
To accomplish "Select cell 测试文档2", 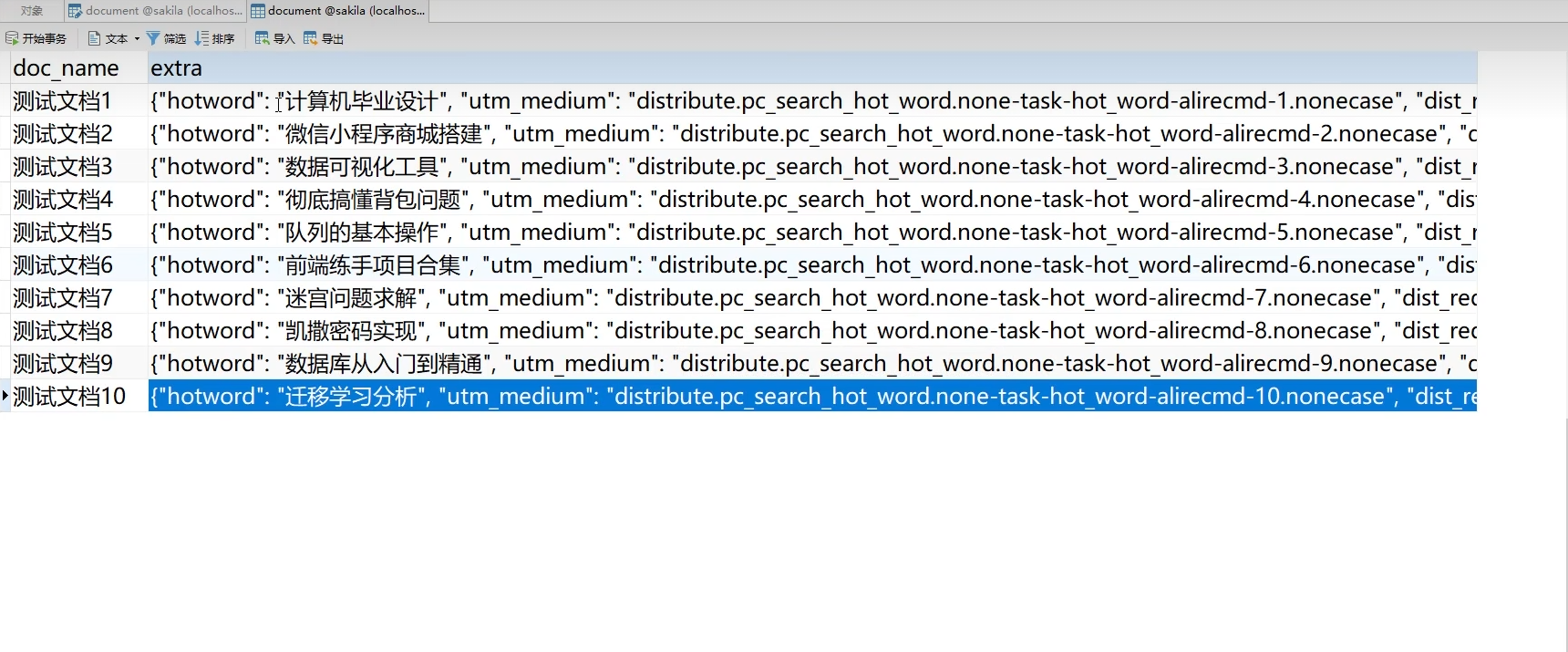I will coord(79,134).
